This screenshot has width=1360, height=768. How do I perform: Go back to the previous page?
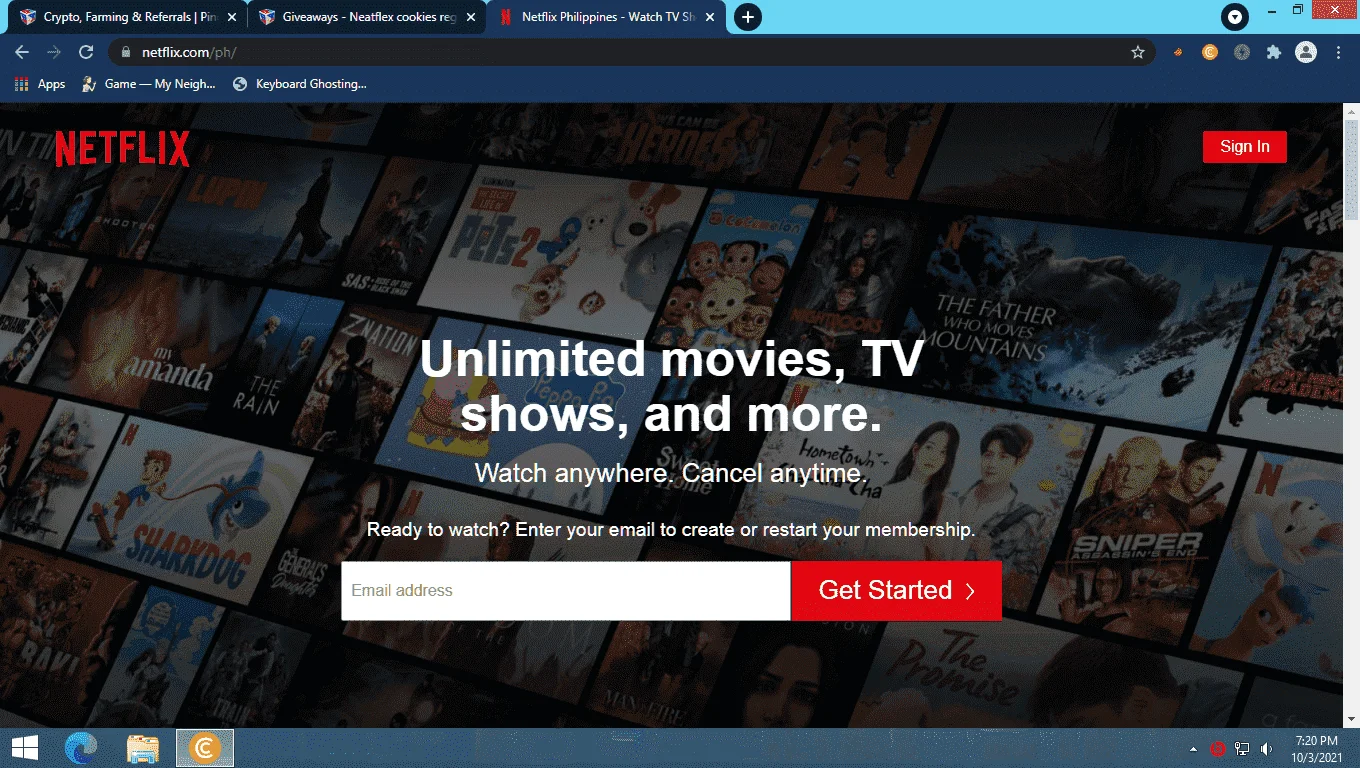click(x=22, y=52)
